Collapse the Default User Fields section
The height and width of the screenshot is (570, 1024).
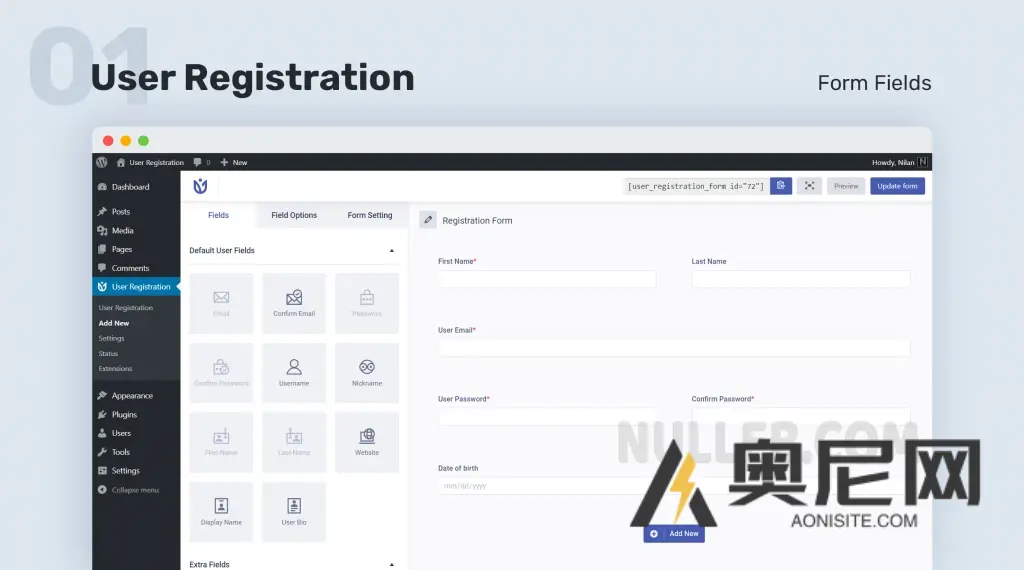(x=392, y=251)
